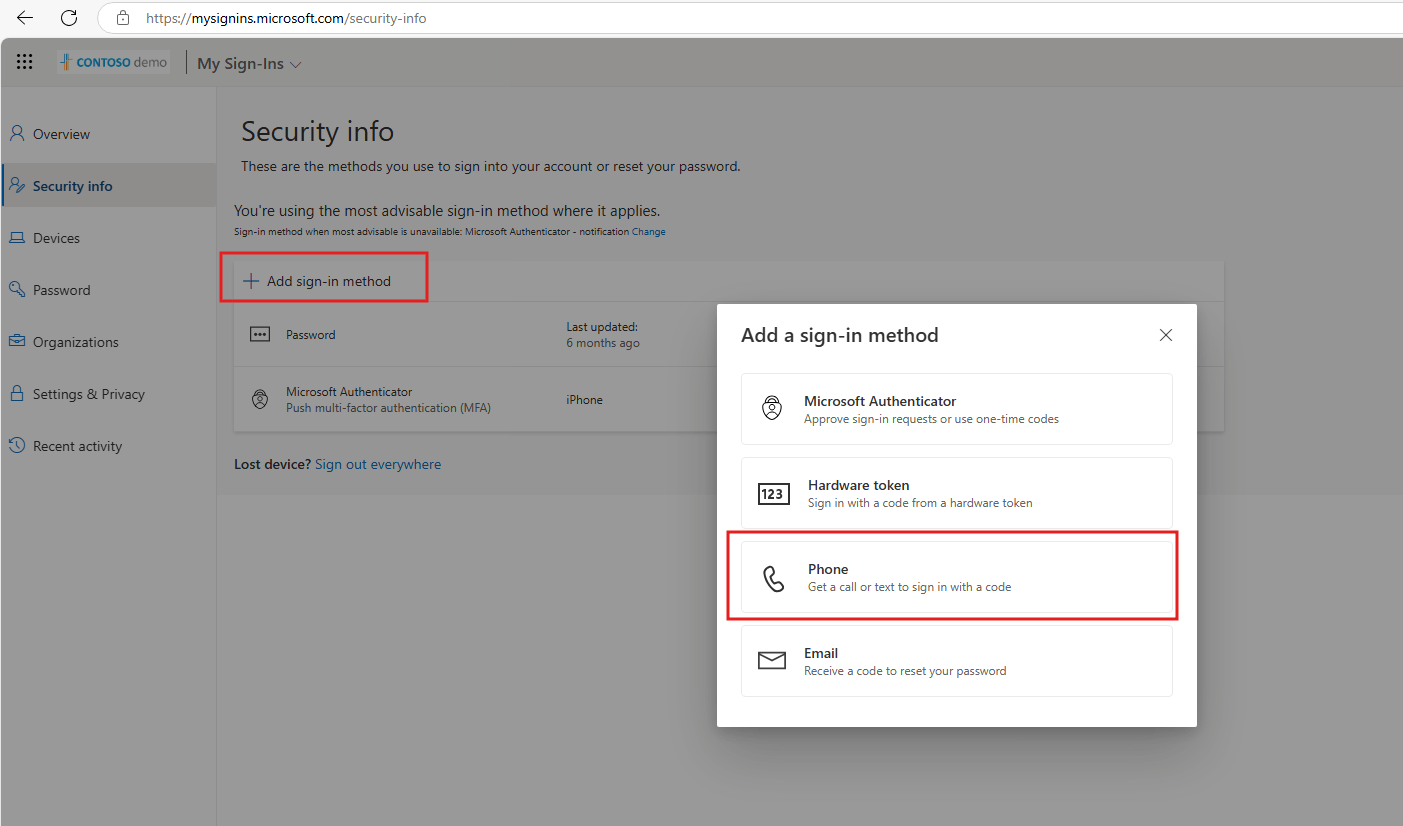Click the Devices laptop icon

17,238
